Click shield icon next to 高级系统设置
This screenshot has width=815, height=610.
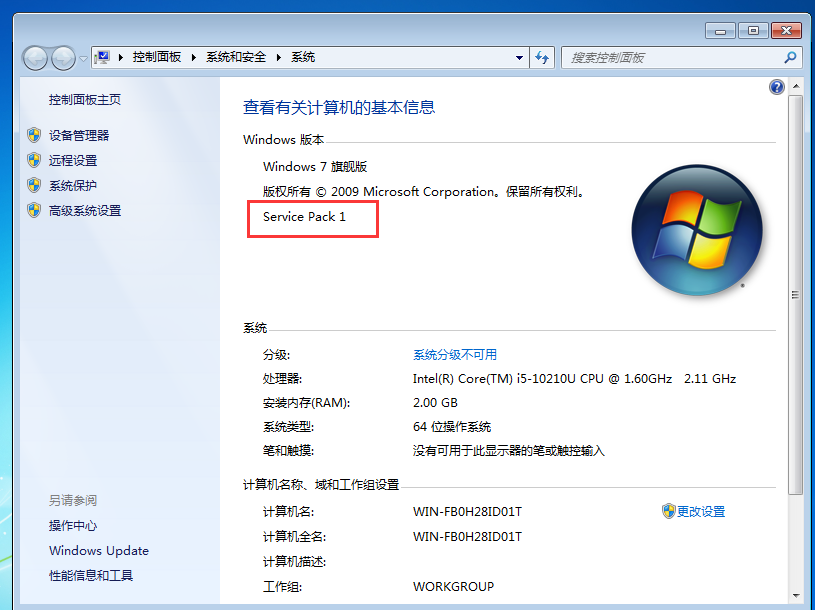click(x=34, y=210)
